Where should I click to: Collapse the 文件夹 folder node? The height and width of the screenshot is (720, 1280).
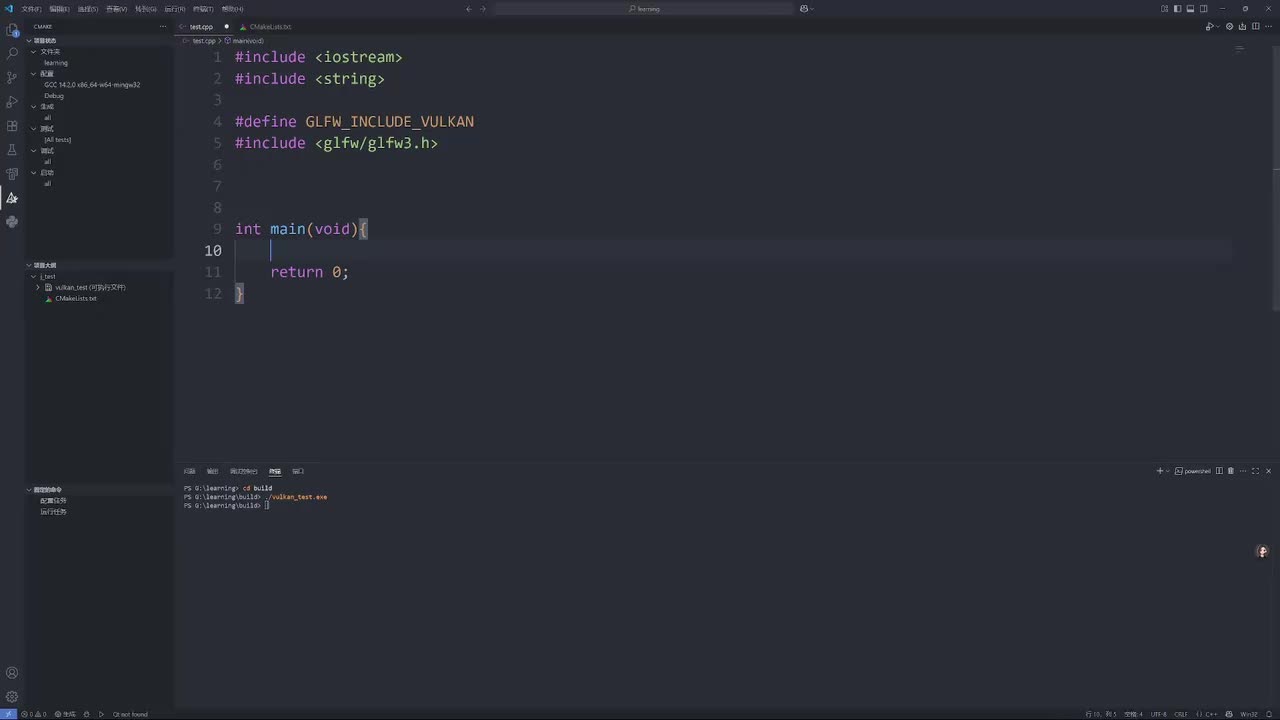34,51
